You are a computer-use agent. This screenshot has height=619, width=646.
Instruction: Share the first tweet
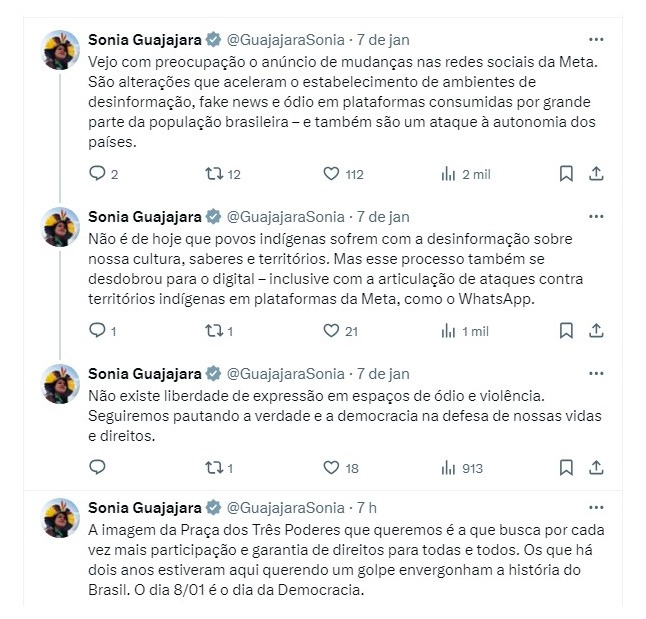click(596, 174)
